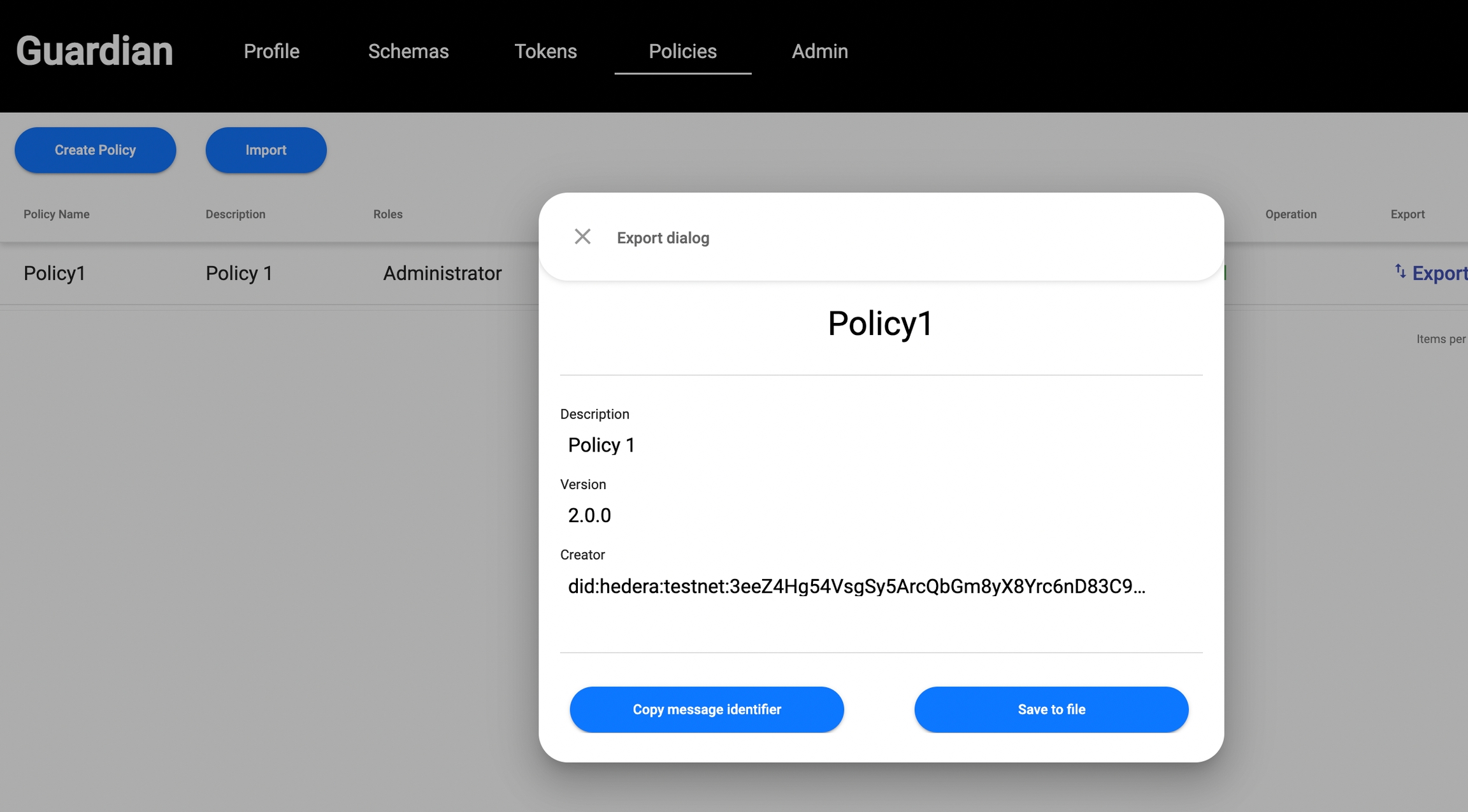Click the Policy1 name in table row
The image size is (1468, 812).
pos(55,273)
